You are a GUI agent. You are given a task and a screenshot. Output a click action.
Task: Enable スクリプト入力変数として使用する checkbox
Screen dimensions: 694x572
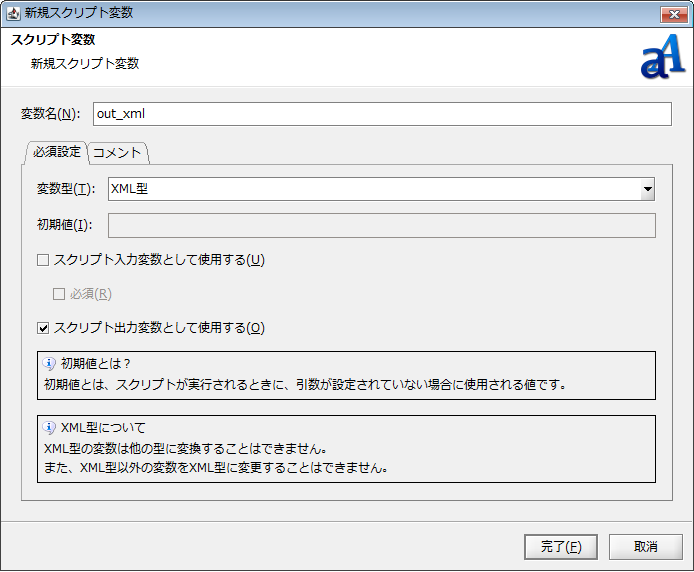pos(43,260)
